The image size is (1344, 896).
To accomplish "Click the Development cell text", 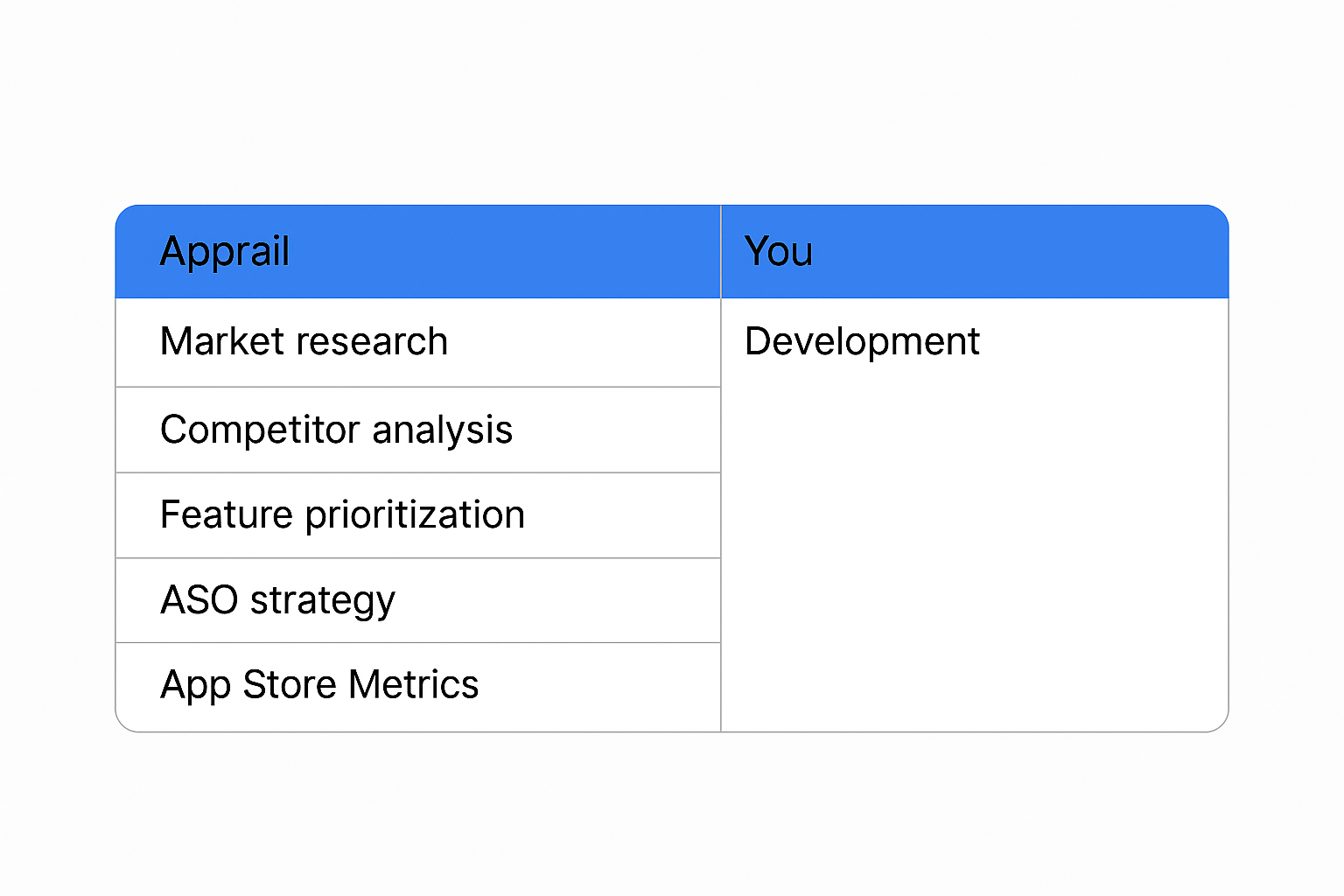I will (862, 341).
